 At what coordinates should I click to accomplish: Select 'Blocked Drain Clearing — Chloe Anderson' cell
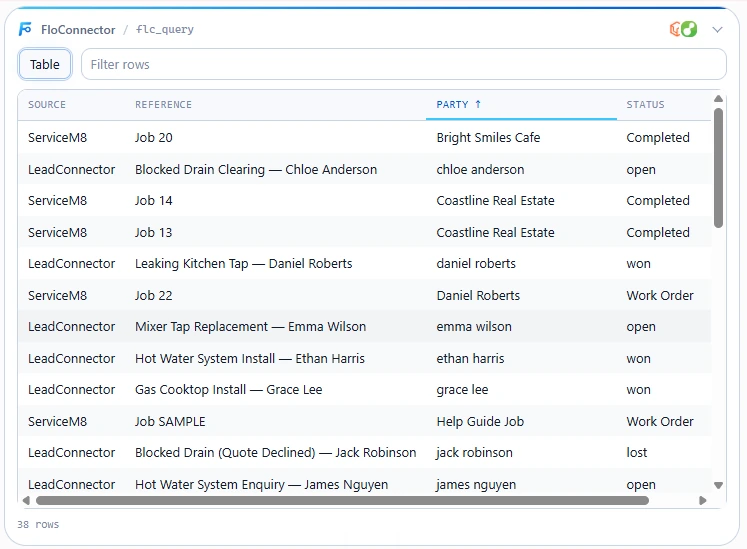pos(256,169)
